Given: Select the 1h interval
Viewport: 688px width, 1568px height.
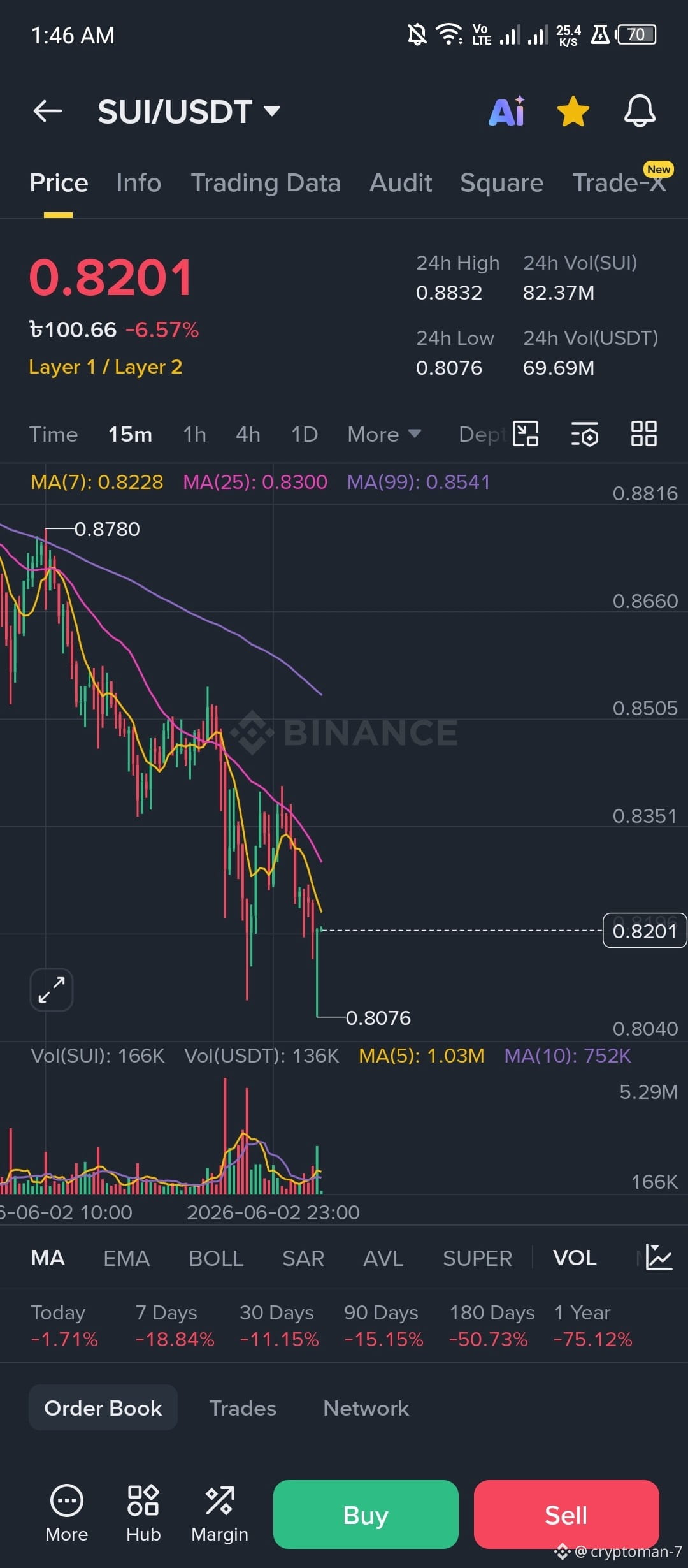Looking at the screenshot, I should tap(194, 435).
